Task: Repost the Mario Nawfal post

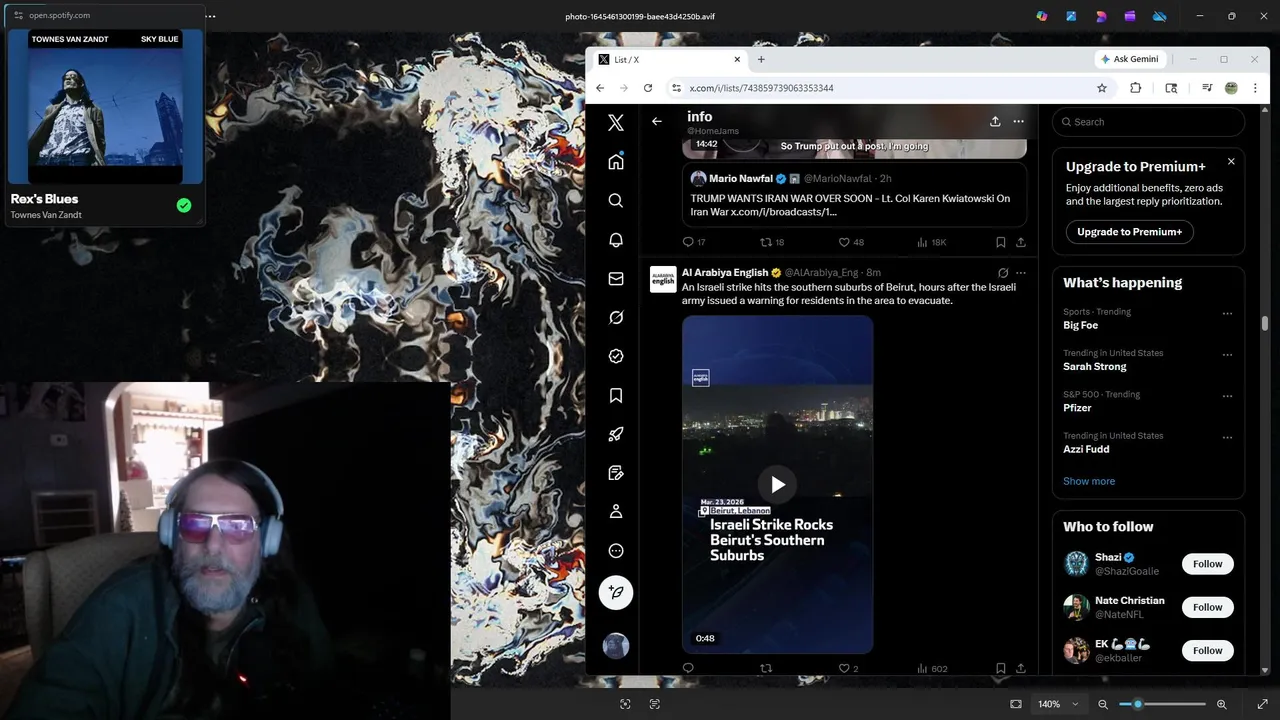Action: 766,242
